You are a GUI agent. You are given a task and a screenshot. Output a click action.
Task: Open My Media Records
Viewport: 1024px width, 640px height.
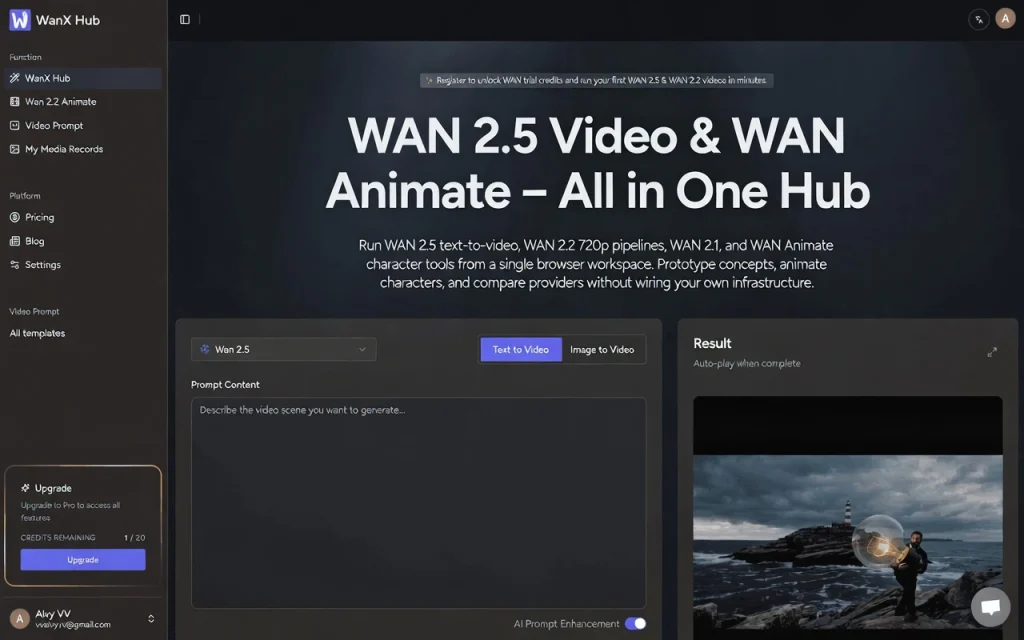[63, 149]
